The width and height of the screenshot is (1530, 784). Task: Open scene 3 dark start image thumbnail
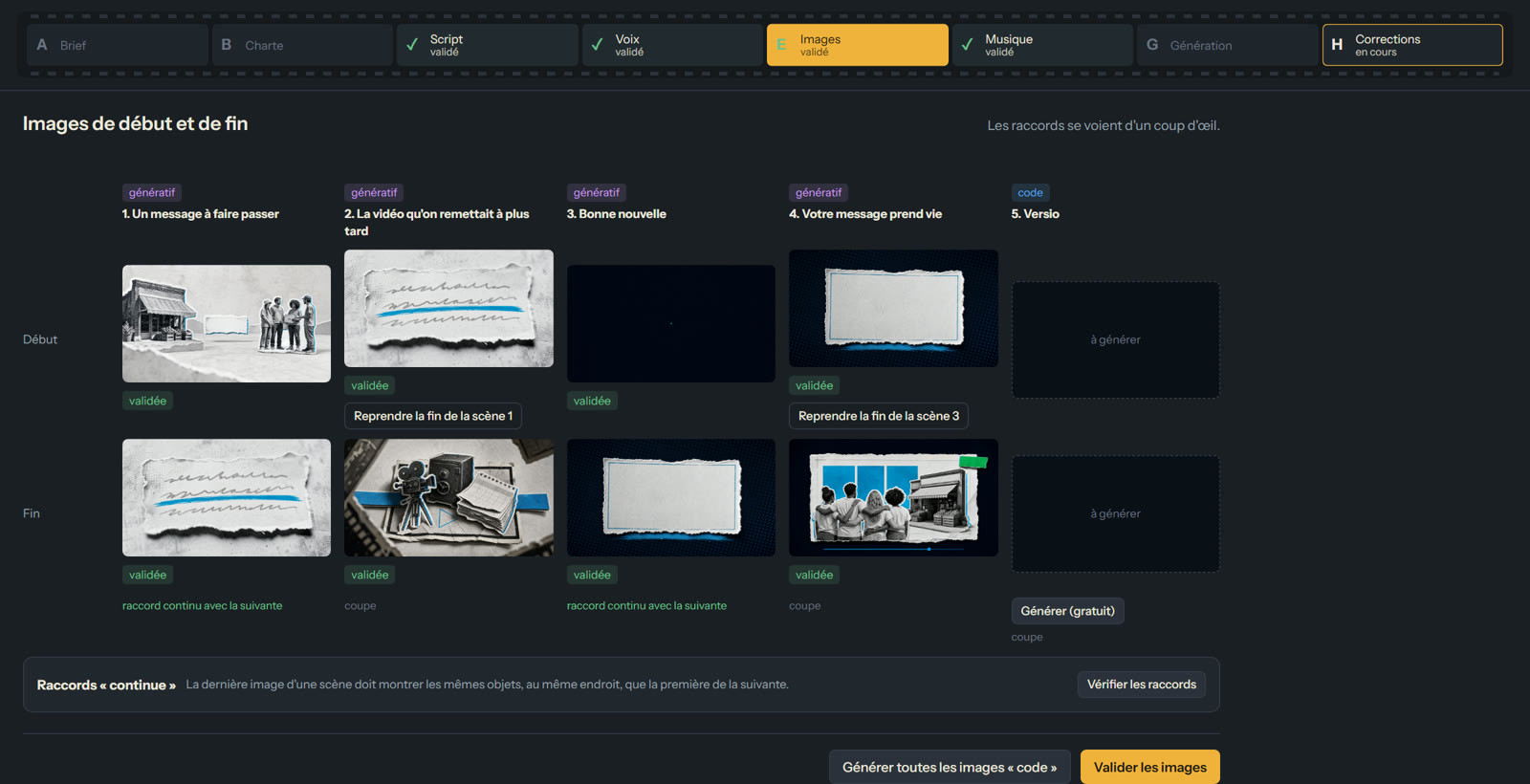pyautogui.click(x=671, y=323)
